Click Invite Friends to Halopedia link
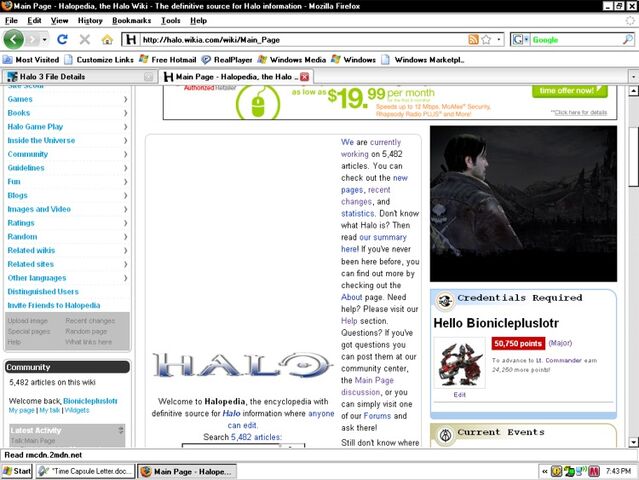The width and height of the screenshot is (639, 480). click(54, 306)
